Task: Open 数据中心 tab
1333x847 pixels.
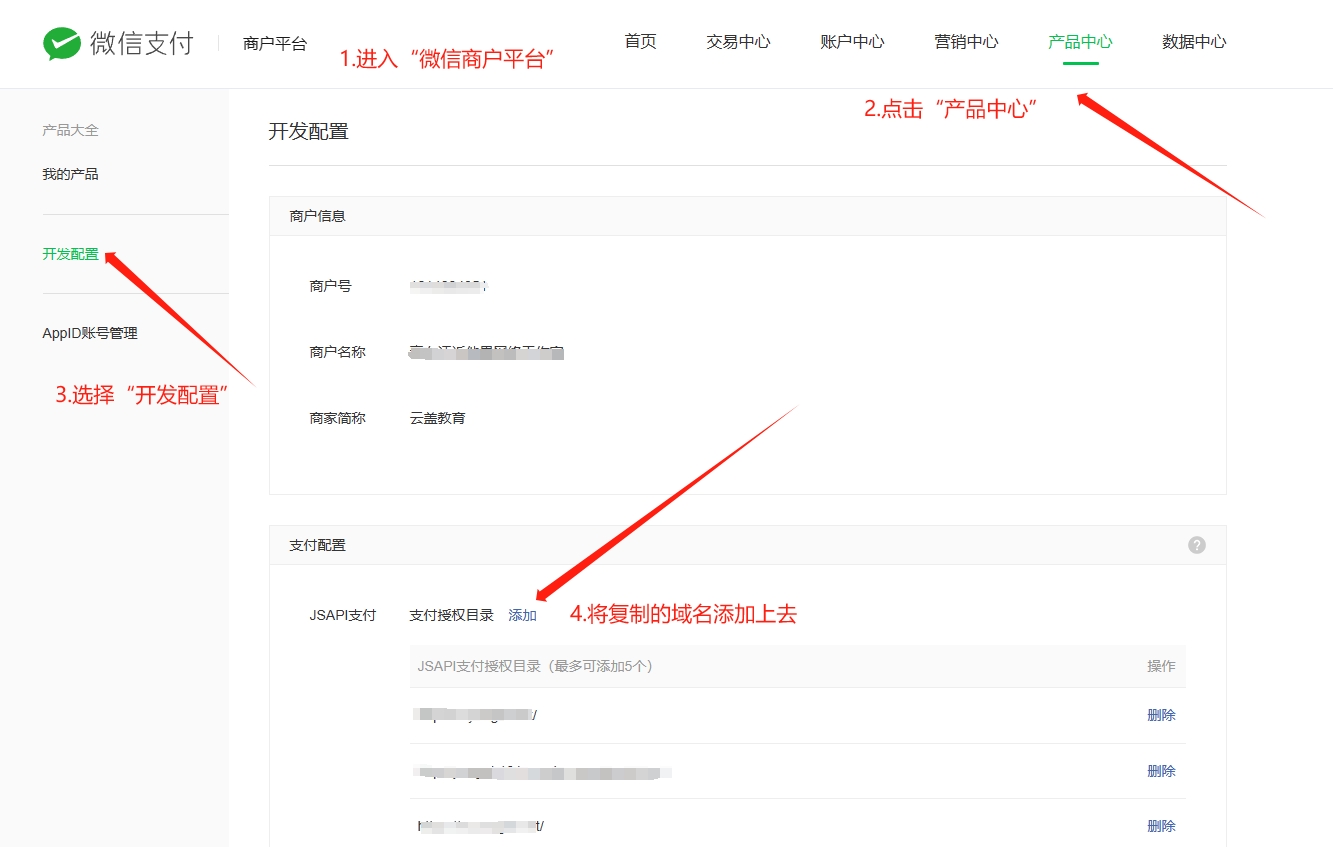Action: tap(1194, 42)
